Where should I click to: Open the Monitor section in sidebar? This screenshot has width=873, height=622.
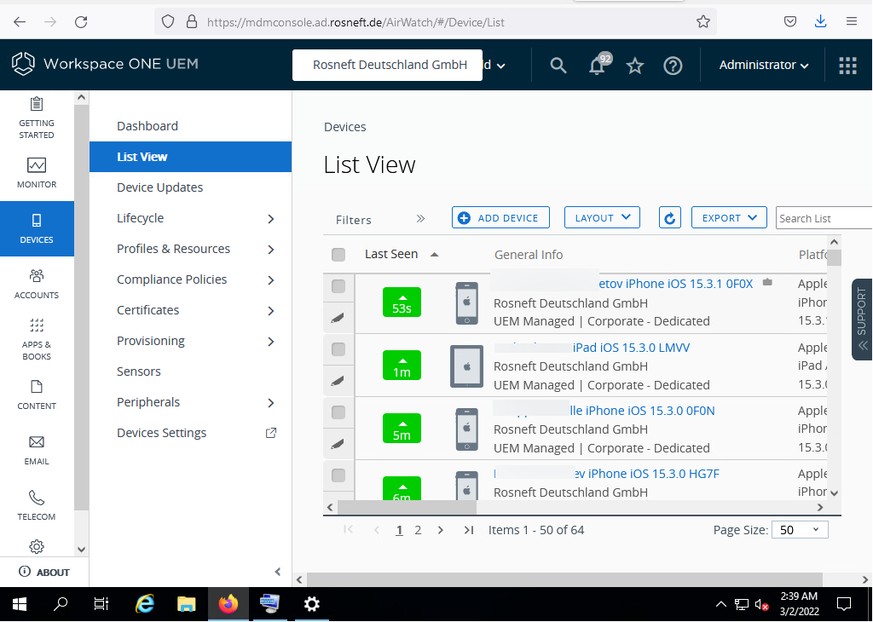37,172
